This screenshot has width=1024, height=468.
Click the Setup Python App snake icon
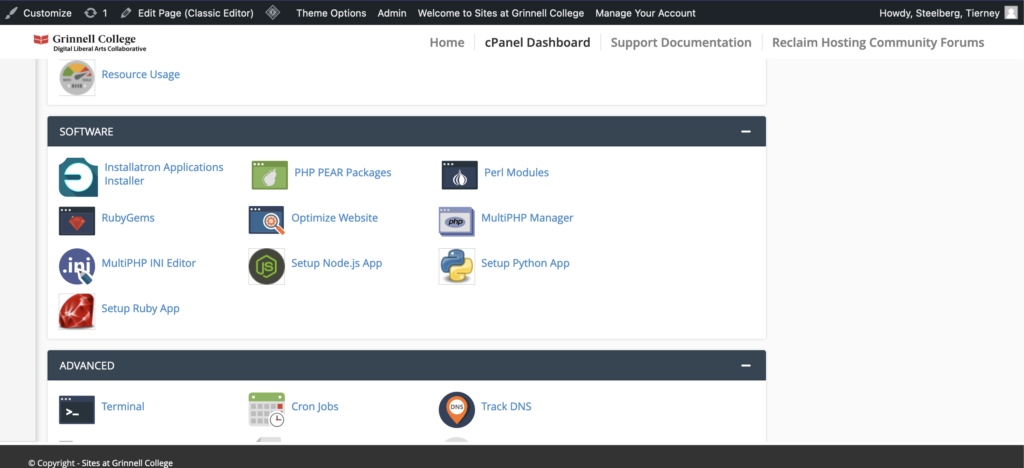click(456, 266)
